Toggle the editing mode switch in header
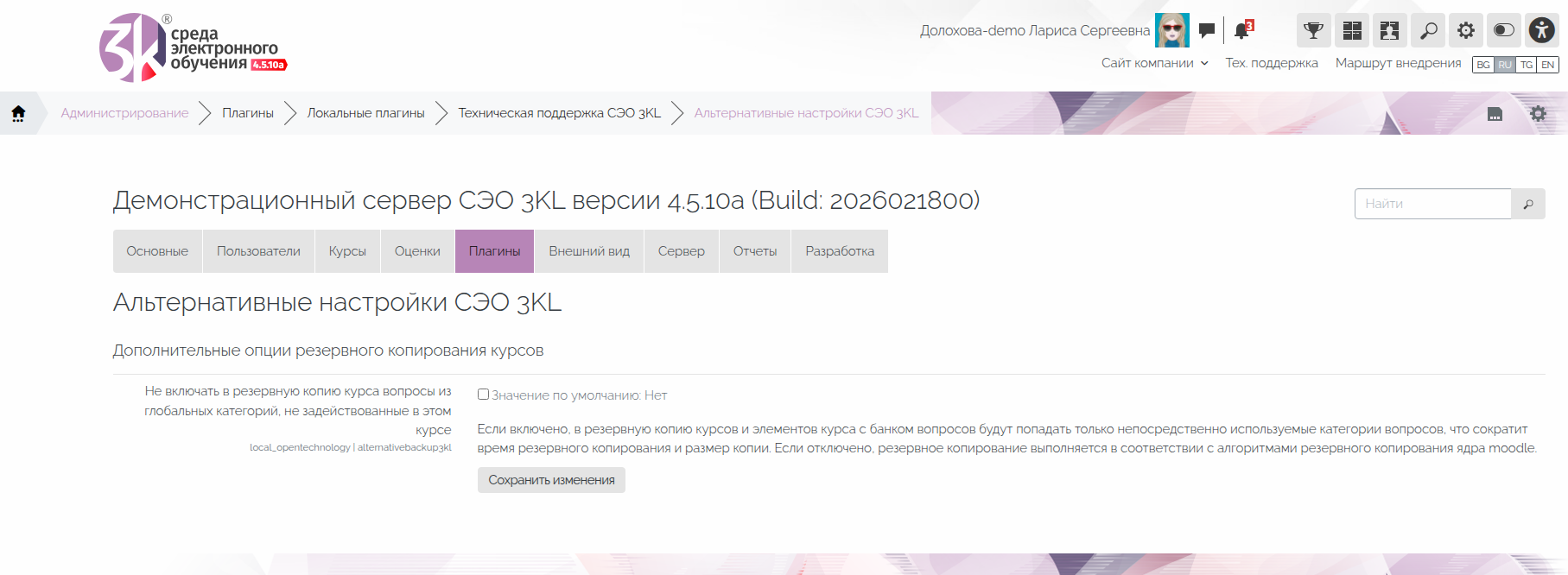This screenshot has height=575, width=1568. pyautogui.click(x=1504, y=30)
